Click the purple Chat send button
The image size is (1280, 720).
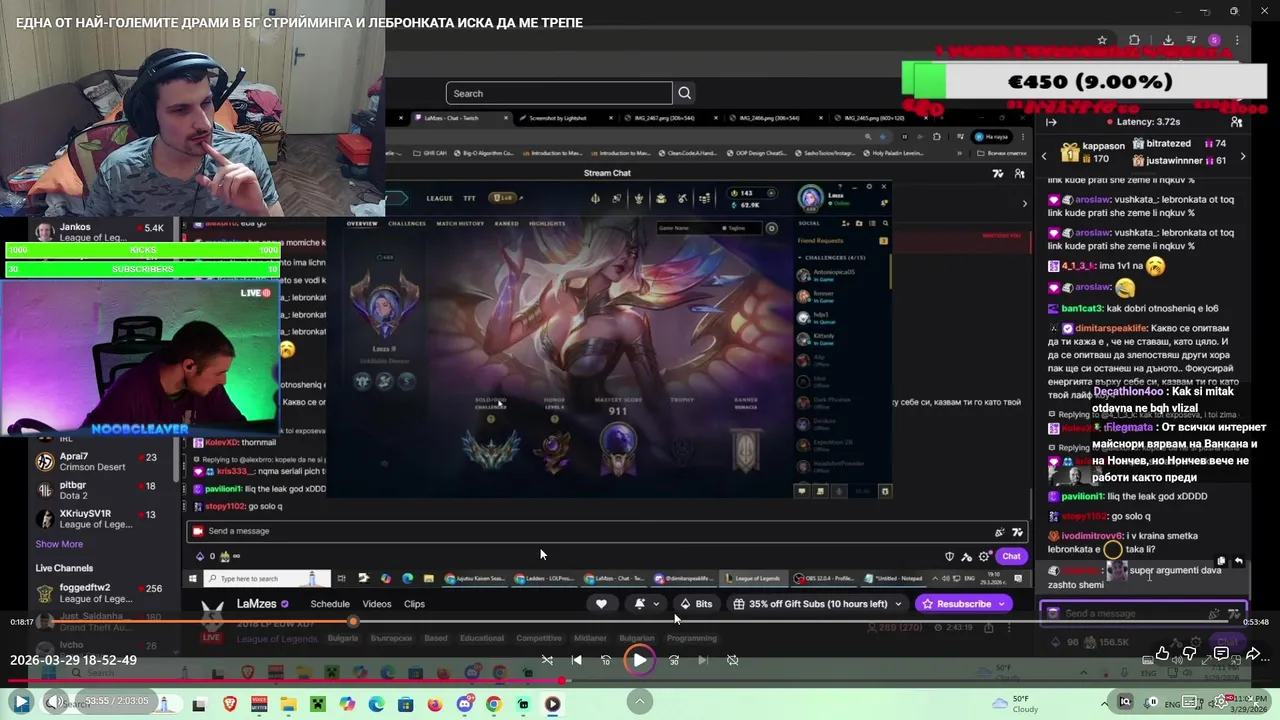1012,556
